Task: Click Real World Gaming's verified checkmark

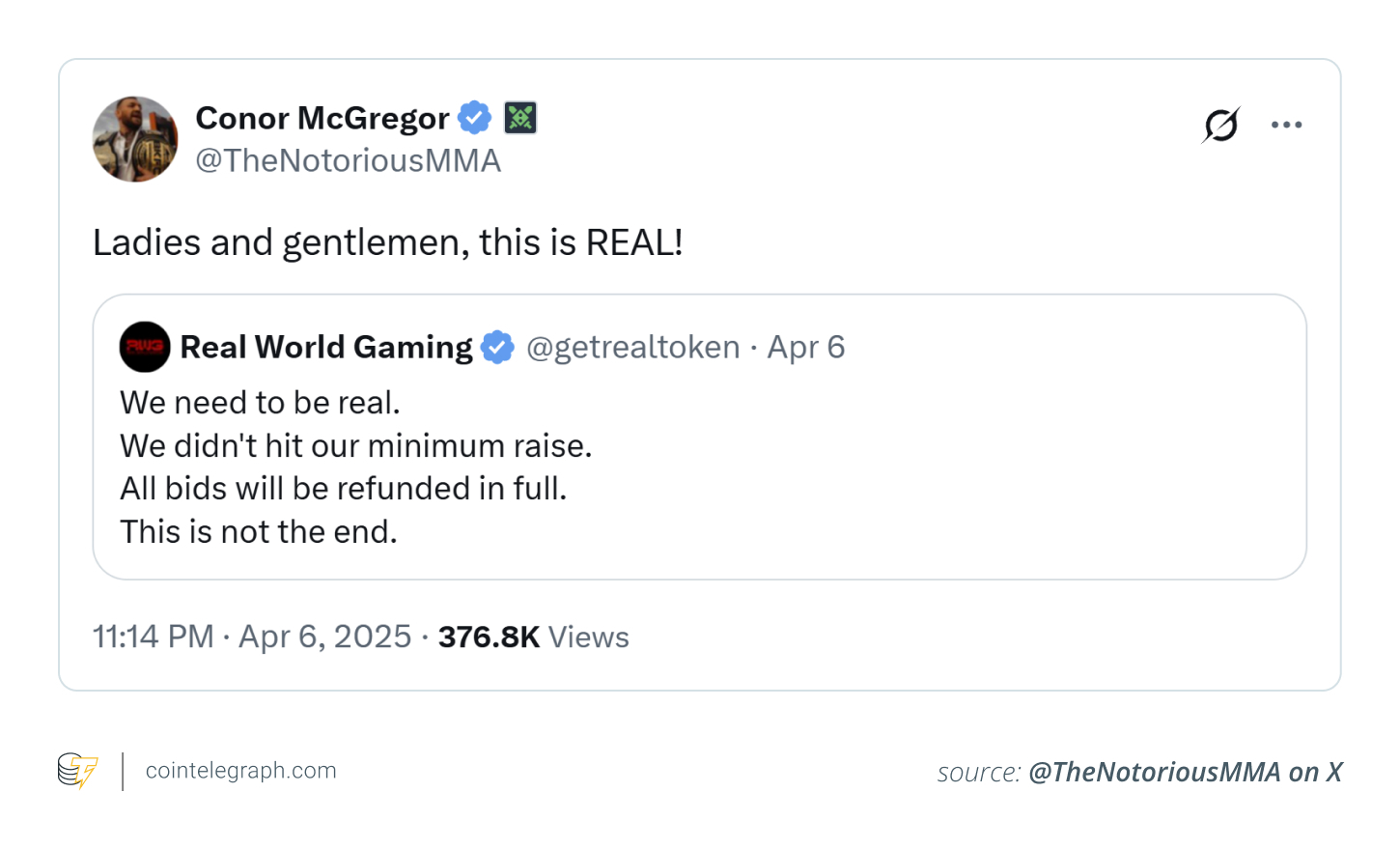Action: (x=498, y=347)
